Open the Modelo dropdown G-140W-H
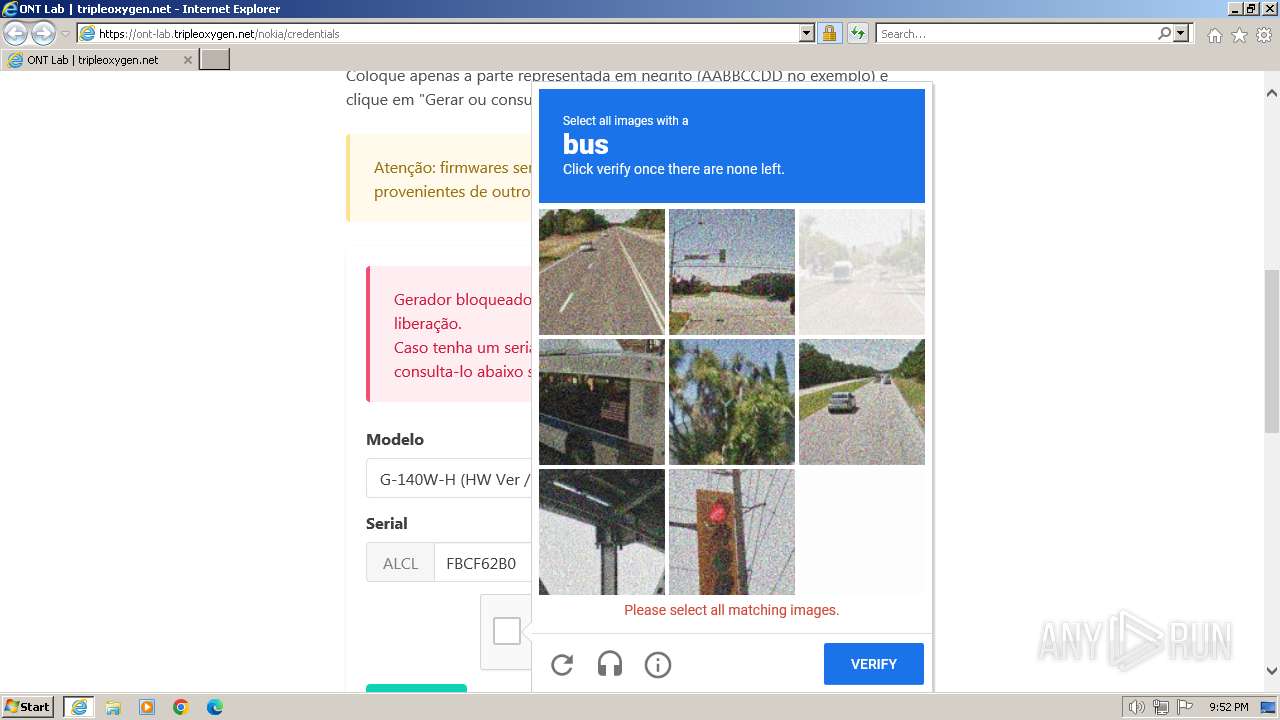 tap(449, 479)
